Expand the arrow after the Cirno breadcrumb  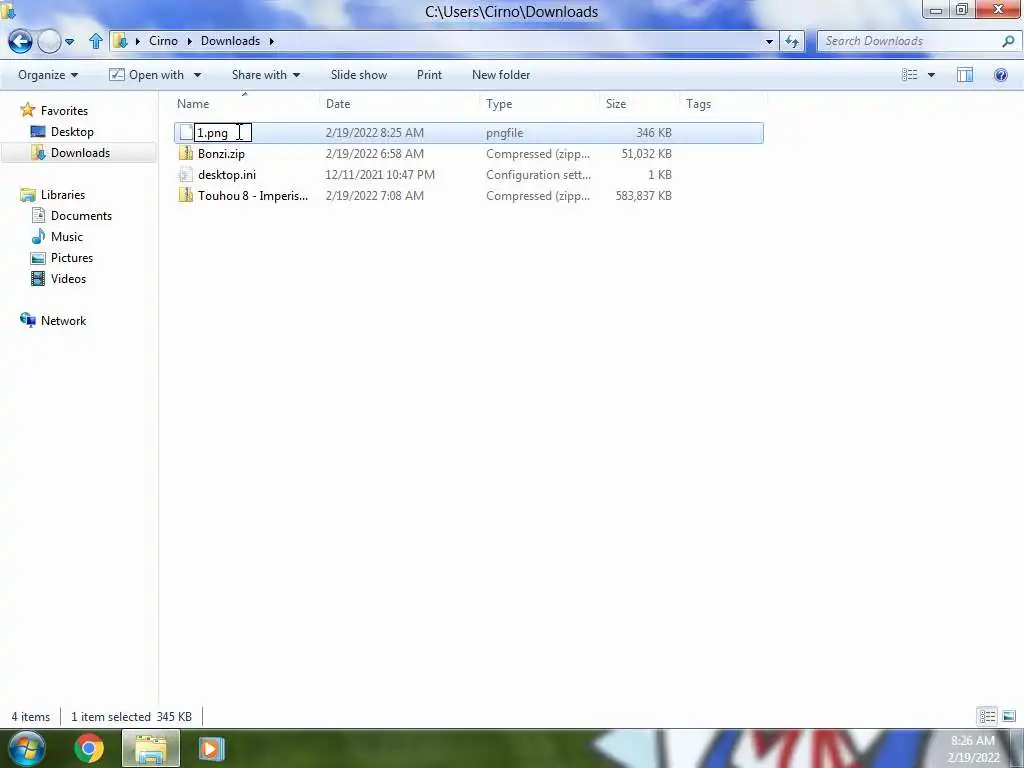click(x=189, y=41)
